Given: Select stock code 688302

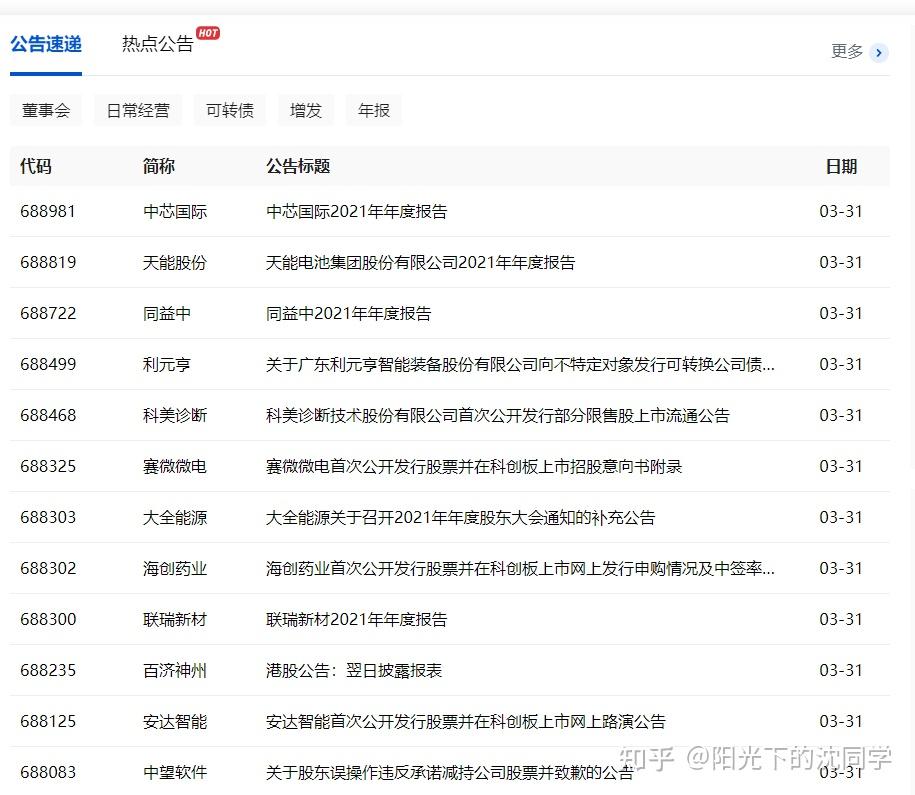Looking at the screenshot, I should click(x=48, y=569).
